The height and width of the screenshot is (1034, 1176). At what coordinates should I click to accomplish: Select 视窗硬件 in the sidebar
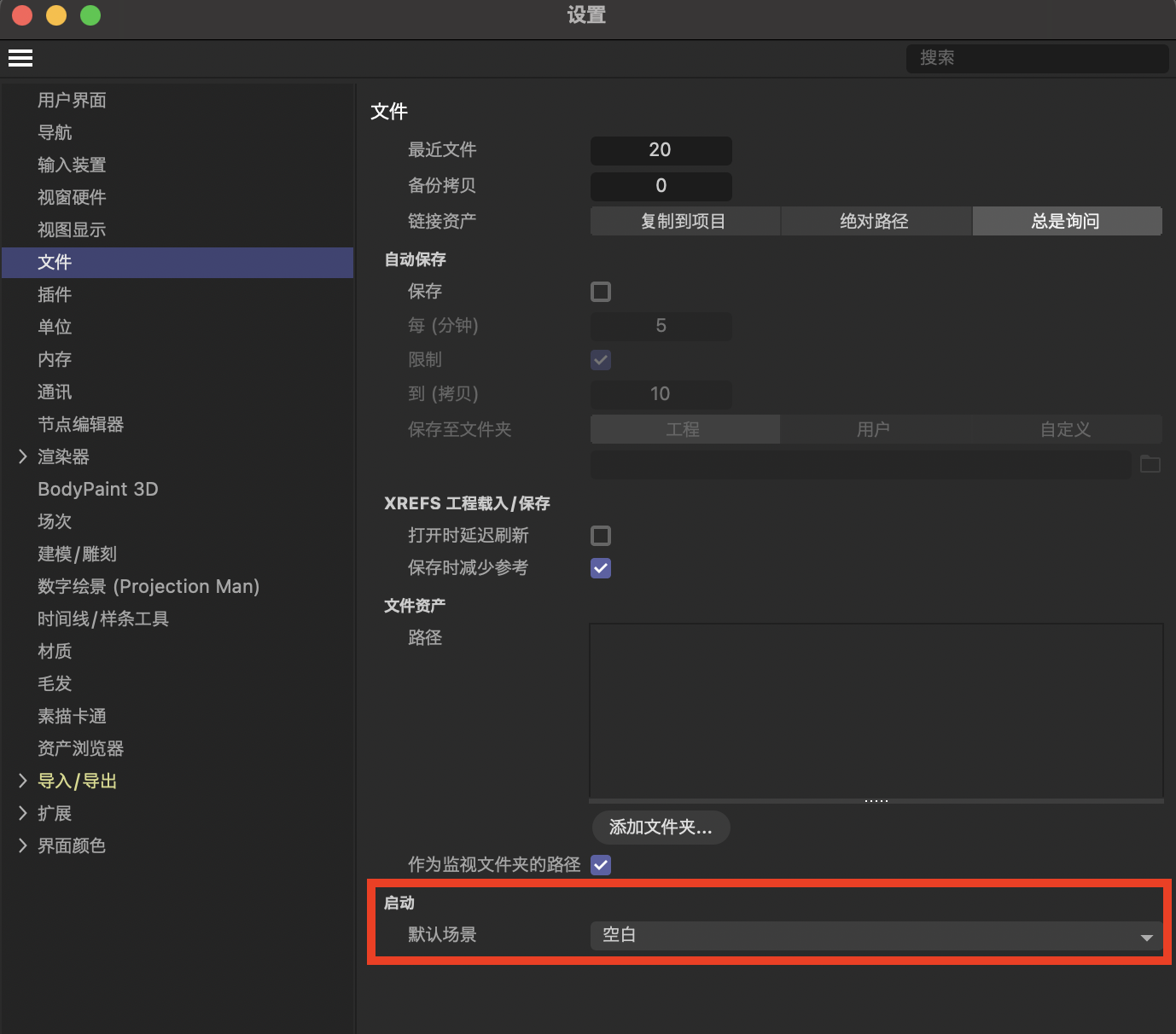click(72, 197)
